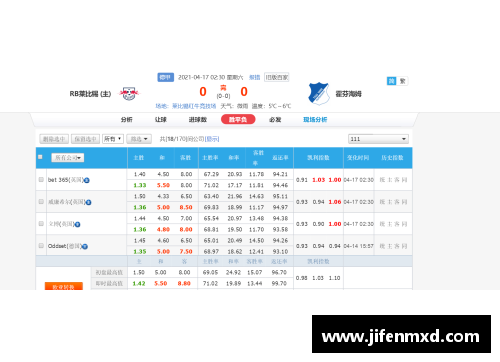Click bet 365 history index links
The height and width of the screenshot is (362, 500).
coord(393,180)
